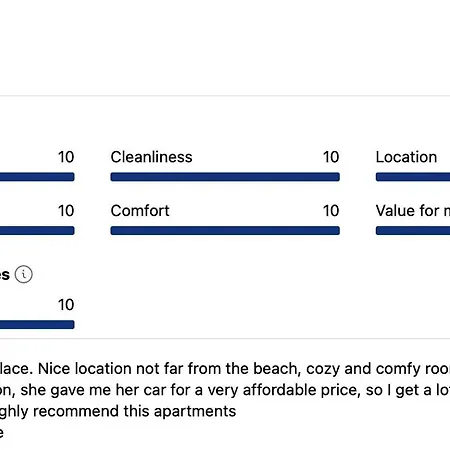Screen dimensions: 450x450
Task: Click the Comfort score of 10
Action: 331,211
